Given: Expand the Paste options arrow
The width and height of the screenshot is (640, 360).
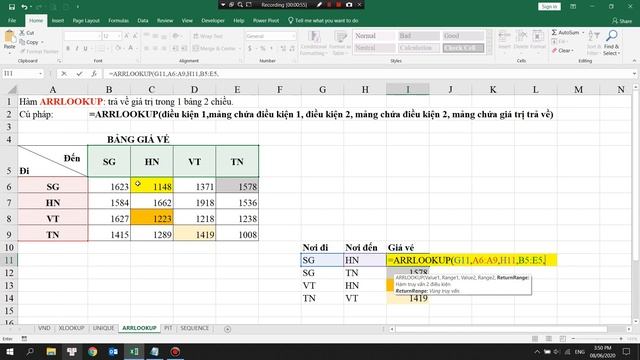Looking at the screenshot, I should point(9,52).
